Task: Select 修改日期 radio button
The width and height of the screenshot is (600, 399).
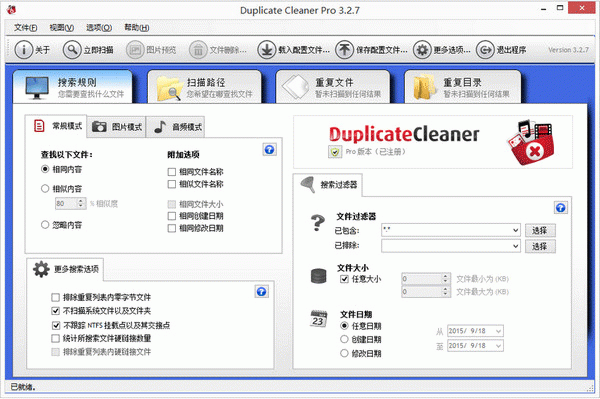Action: 344,353
